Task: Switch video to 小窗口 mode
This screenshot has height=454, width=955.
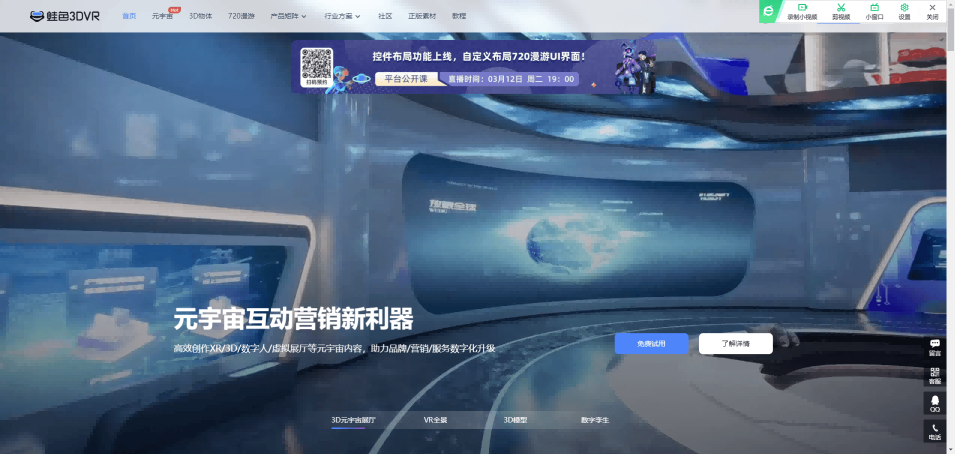Action: pyautogui.click(x=875, y=12)
